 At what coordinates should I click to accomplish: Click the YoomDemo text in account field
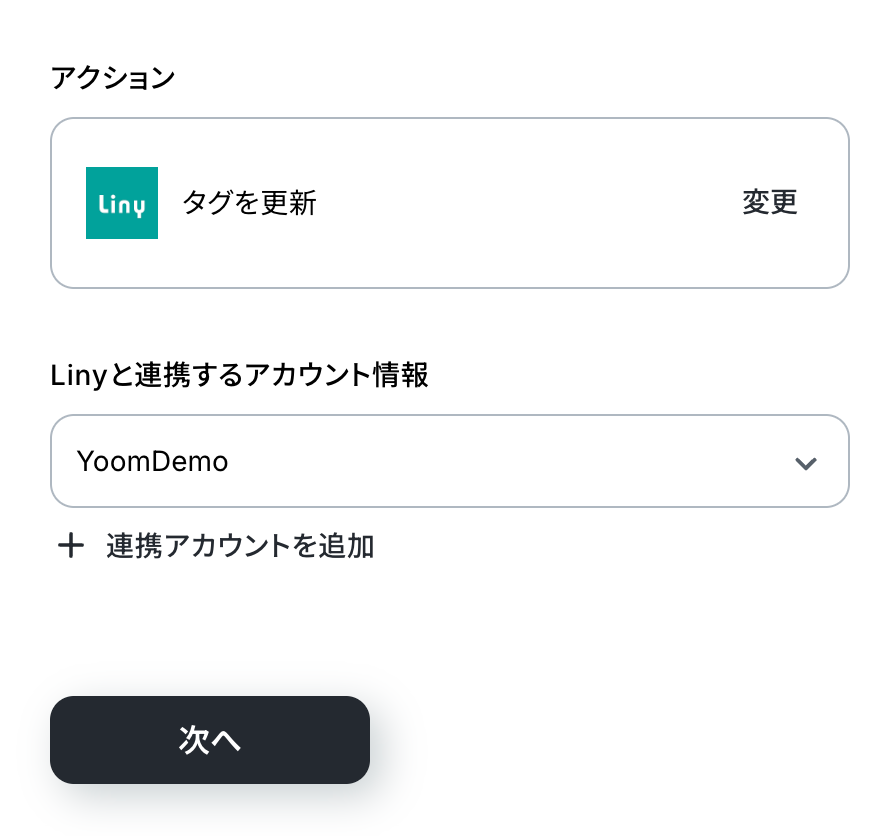(x=152, y=461)
